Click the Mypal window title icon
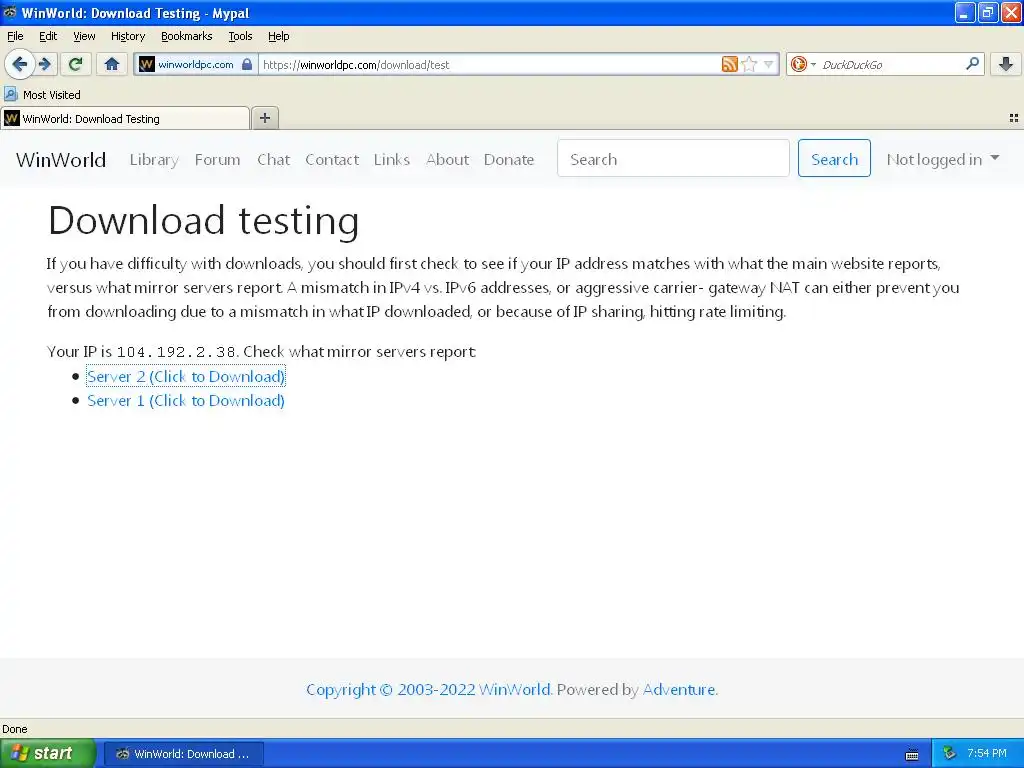 coord(10,12)
